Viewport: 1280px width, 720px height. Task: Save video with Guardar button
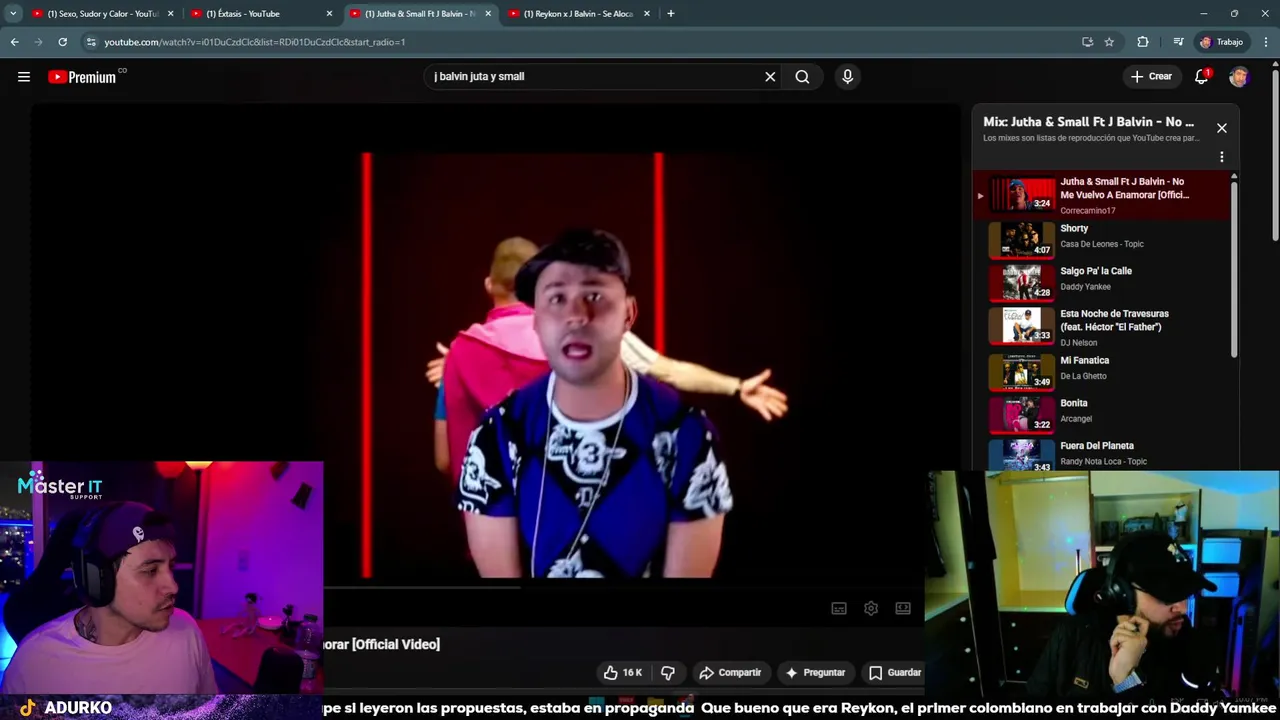pos(894,672)
